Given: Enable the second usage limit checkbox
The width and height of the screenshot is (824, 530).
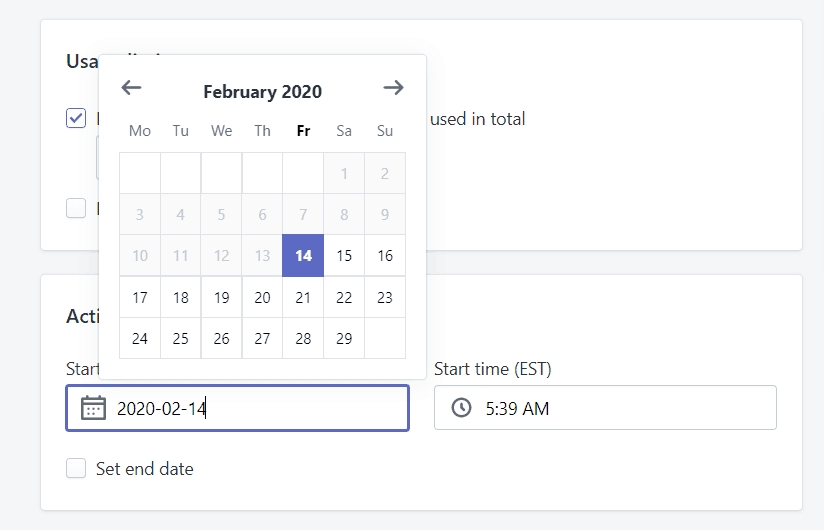Looking at the screenshot, I should pyautogui.click(x=76, y=208).
